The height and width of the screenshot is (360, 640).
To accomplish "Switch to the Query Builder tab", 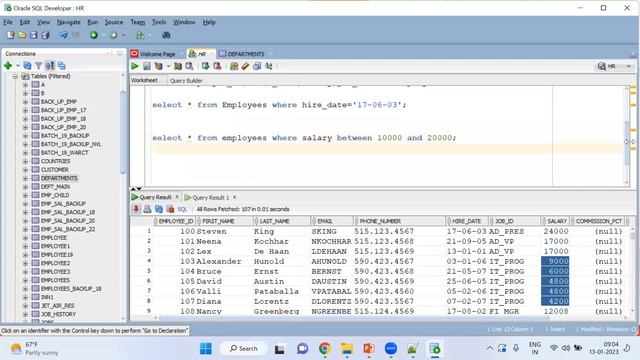I will point(186,80).
